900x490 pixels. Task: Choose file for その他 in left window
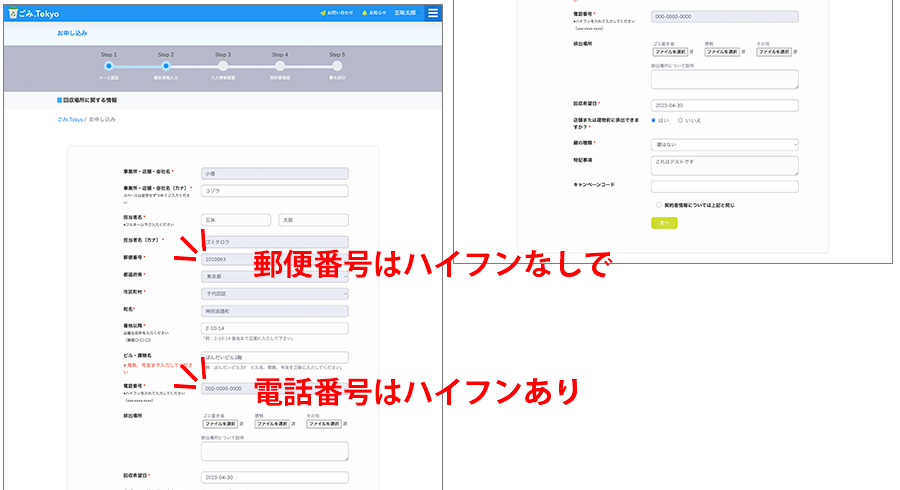324,423
